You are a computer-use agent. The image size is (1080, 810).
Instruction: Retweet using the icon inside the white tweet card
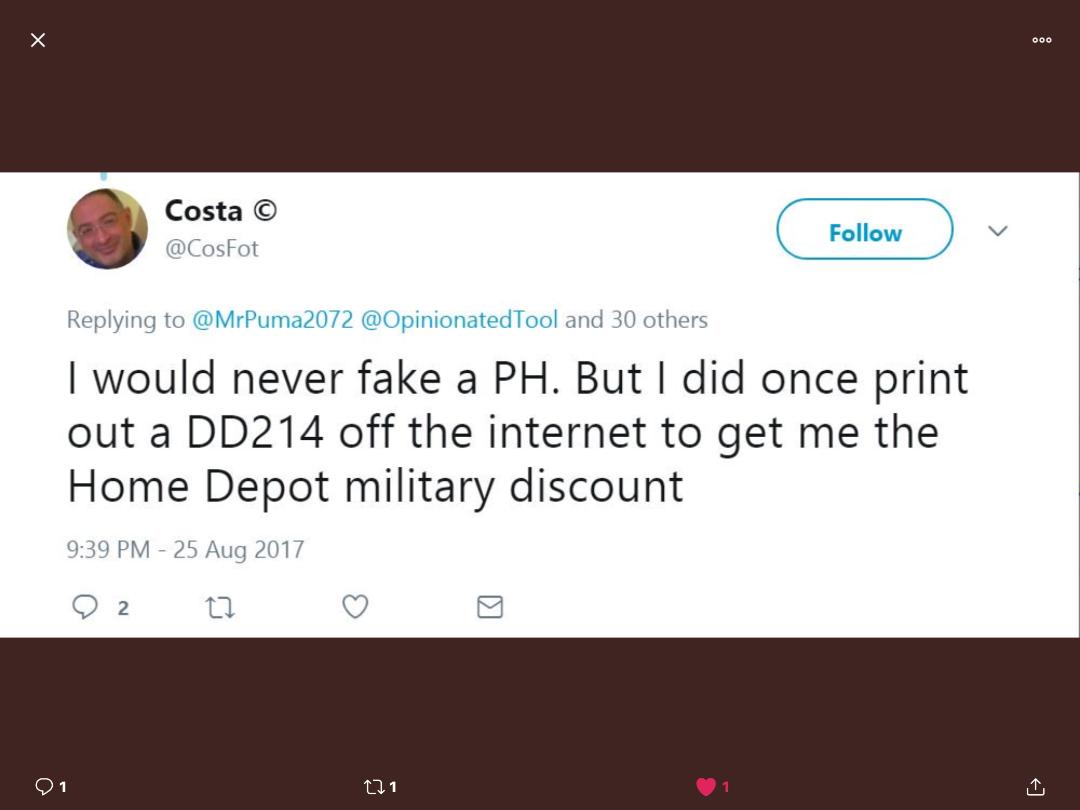pyautogui.click(x=220, y=607)
